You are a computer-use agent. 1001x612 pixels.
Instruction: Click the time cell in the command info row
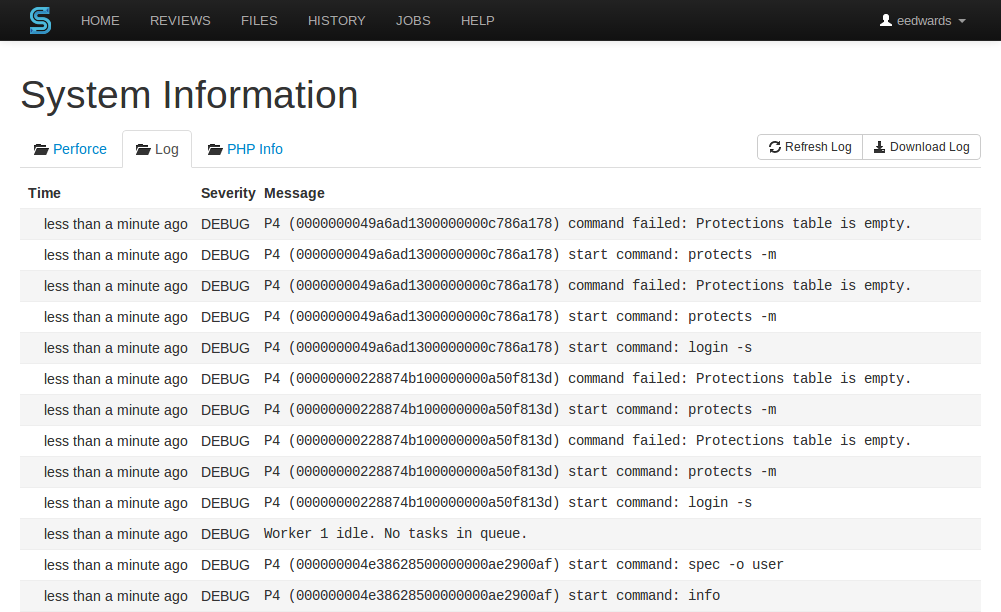point(116,596)
